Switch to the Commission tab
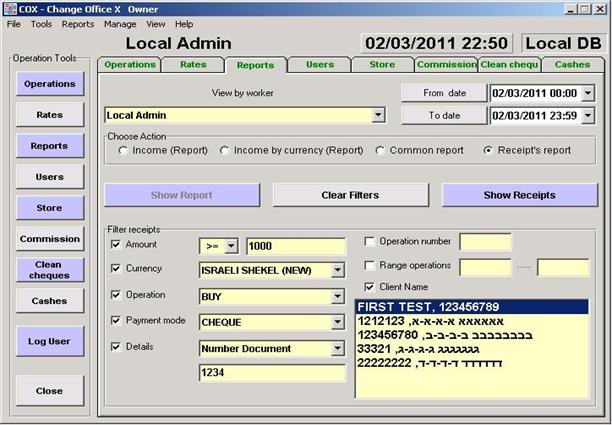 [446, 65]
